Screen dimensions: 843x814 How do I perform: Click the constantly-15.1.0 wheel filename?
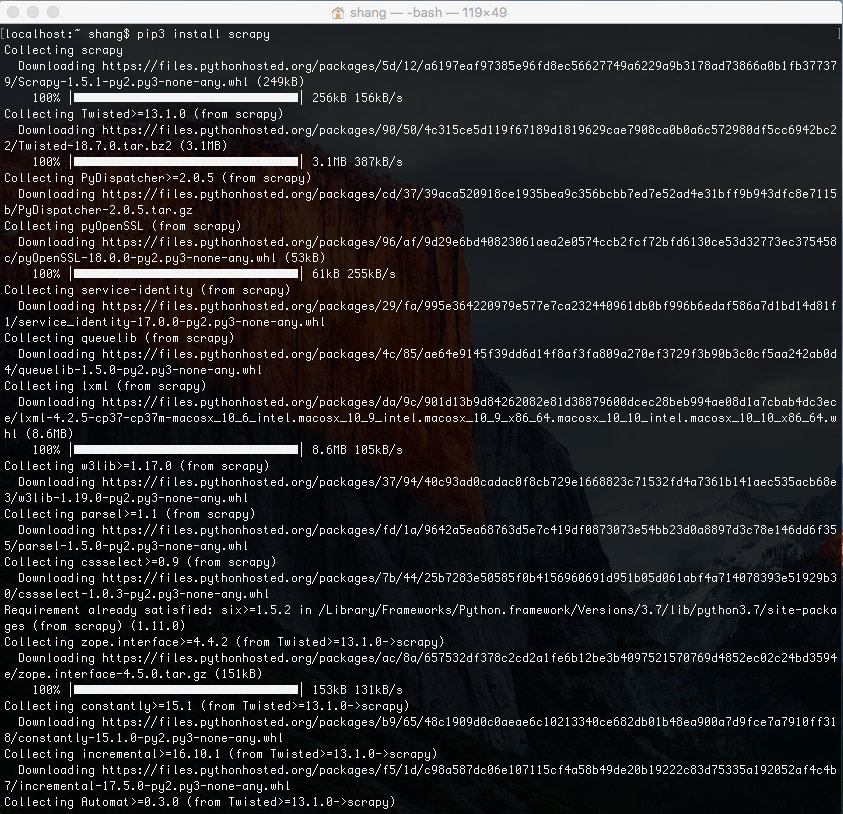(x=151, y=738)
